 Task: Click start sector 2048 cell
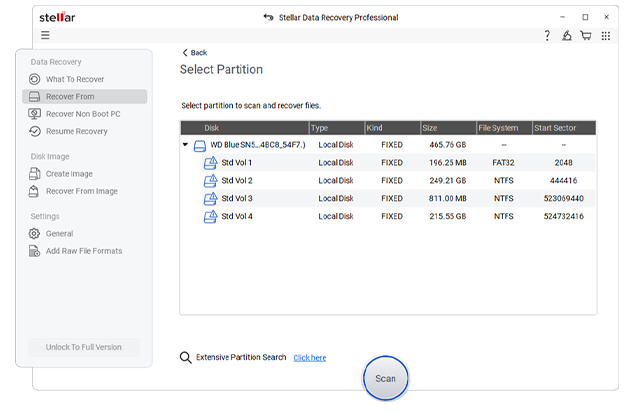pyautogui.click(x=564, y=163)
